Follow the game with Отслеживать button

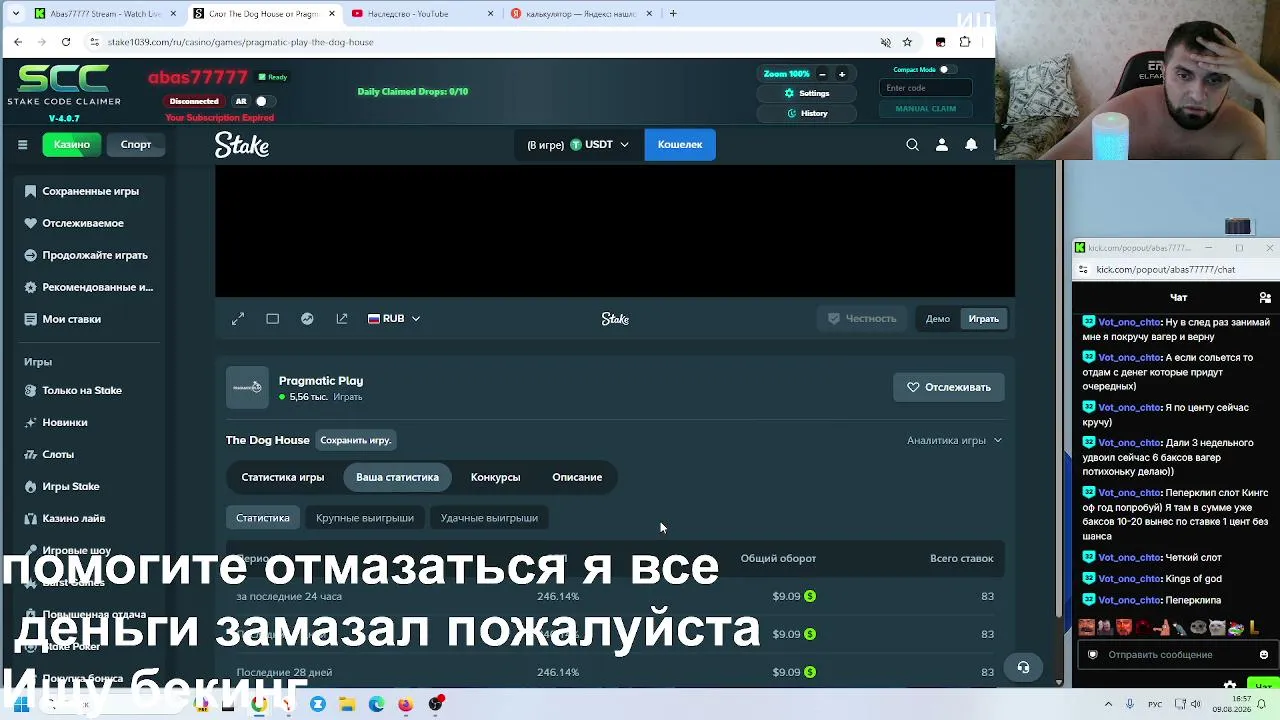tap(949, 387)
